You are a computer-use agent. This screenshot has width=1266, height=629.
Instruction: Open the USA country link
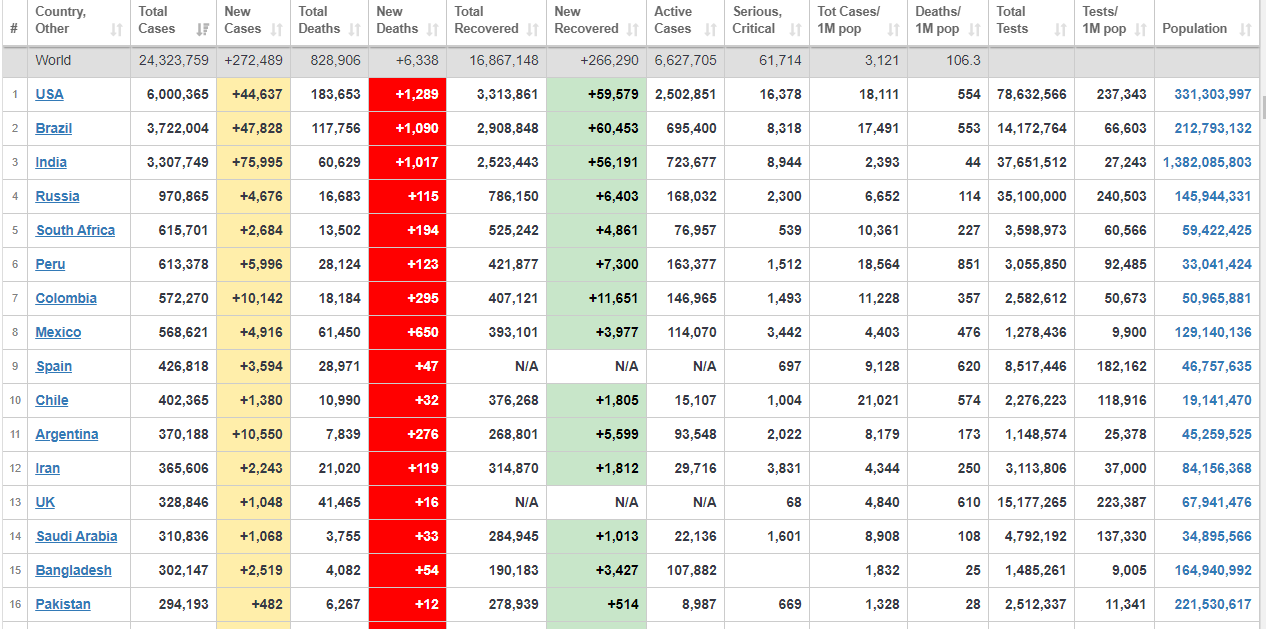pyautogui.click(x=49, y=94)
